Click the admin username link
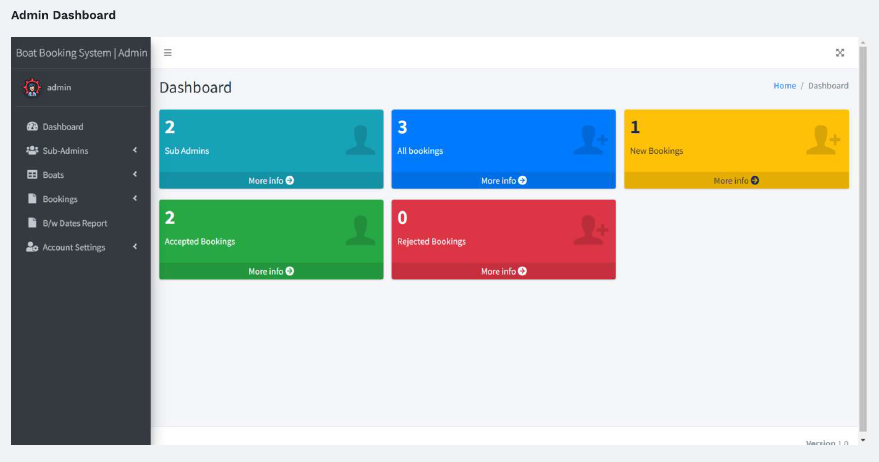Screen dimensions: 879x462 (59, 87)
